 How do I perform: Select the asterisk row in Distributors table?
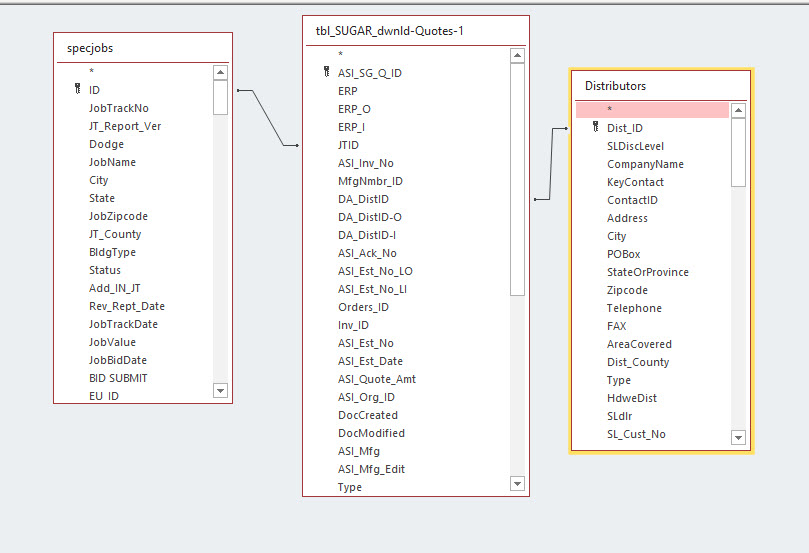tap(651, 110)
